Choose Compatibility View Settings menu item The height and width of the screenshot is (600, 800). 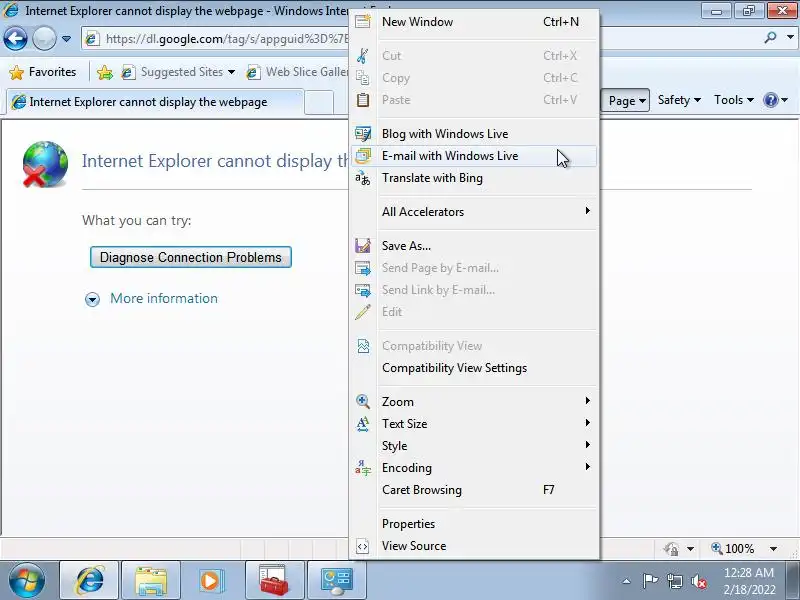(x=474, y=368)
